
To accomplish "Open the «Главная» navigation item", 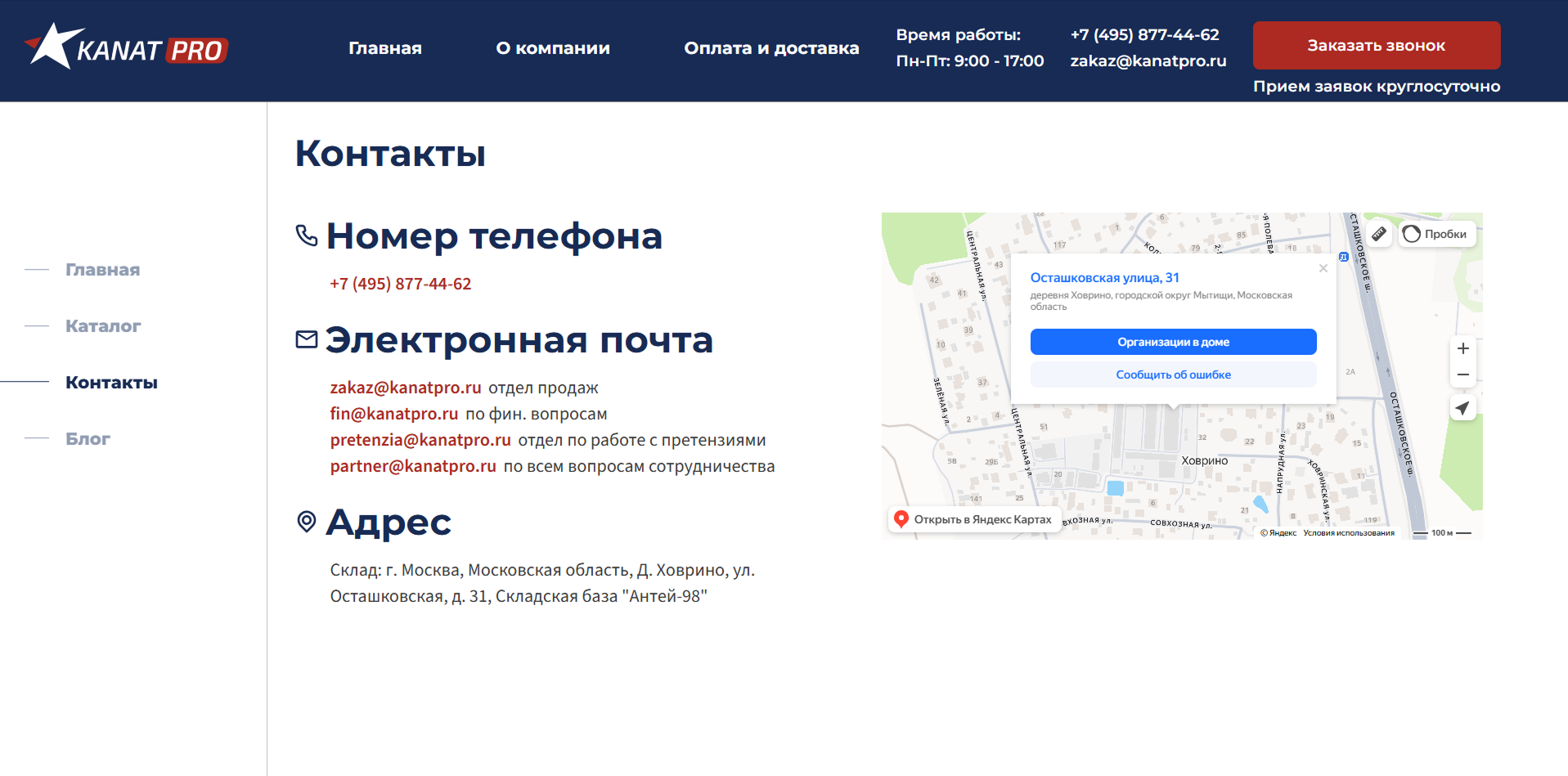I will 385,47.
